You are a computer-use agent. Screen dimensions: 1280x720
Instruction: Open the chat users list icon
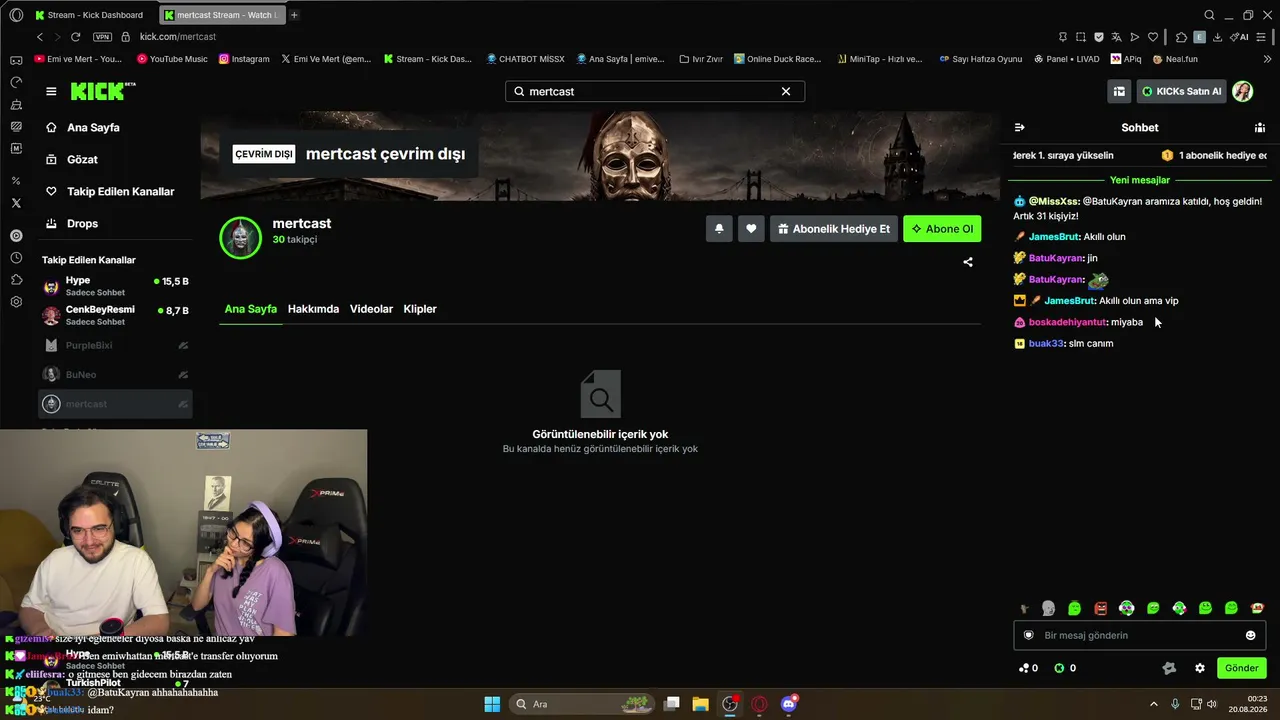tap(1260, 128)
